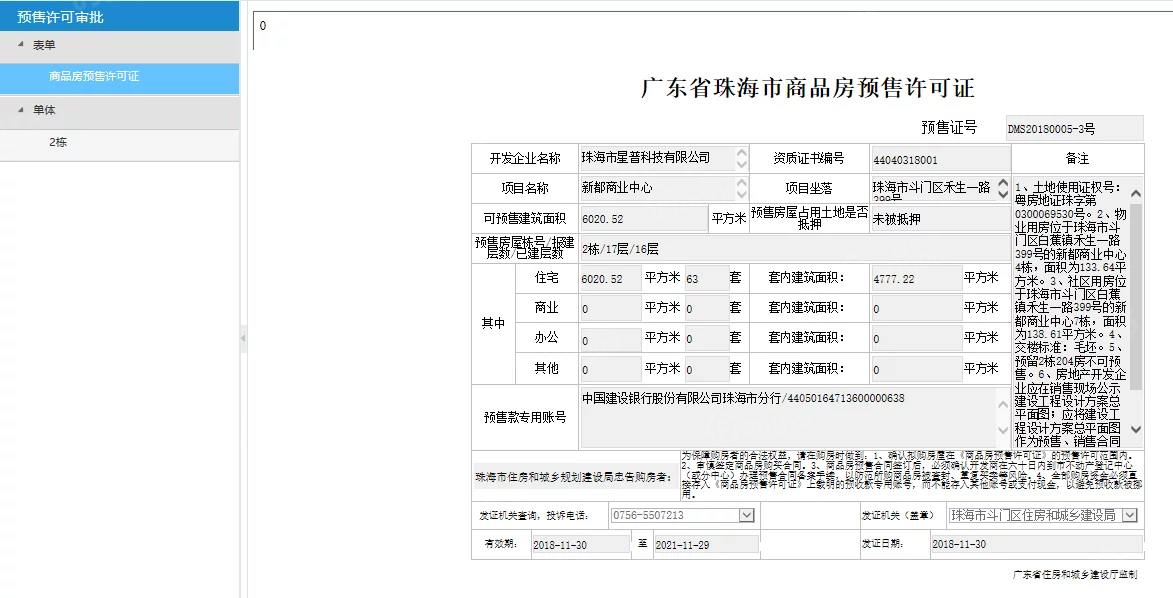Click the 备注 scrollbar thumb
Screen dimensions: 1173x598
1136,296
